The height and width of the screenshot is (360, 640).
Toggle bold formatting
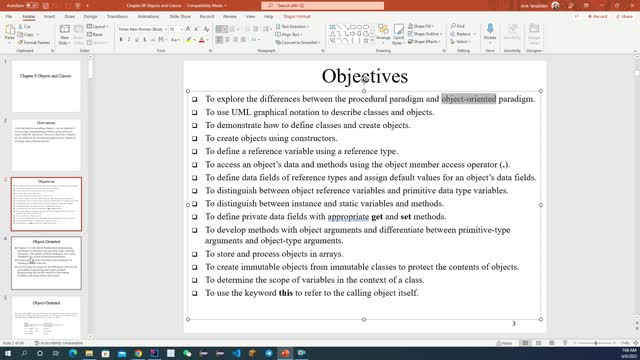(121, 40)
